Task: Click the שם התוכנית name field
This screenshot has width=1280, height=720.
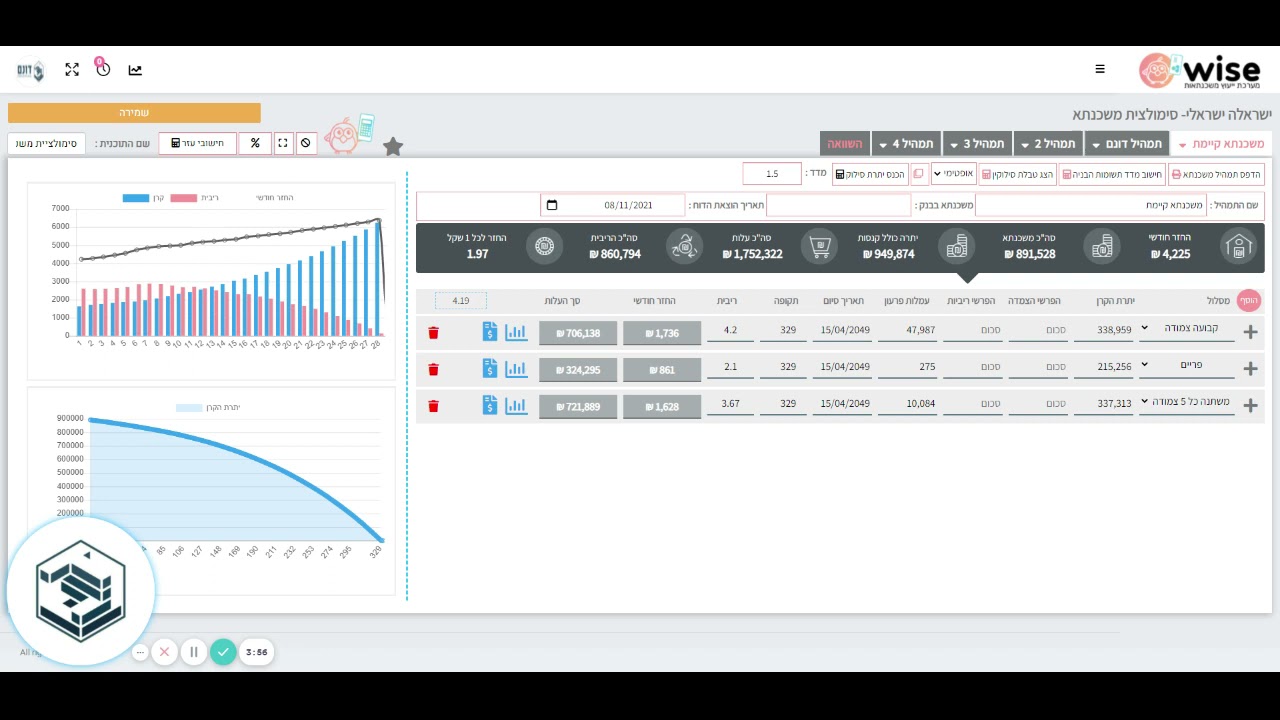Action: 47,143
